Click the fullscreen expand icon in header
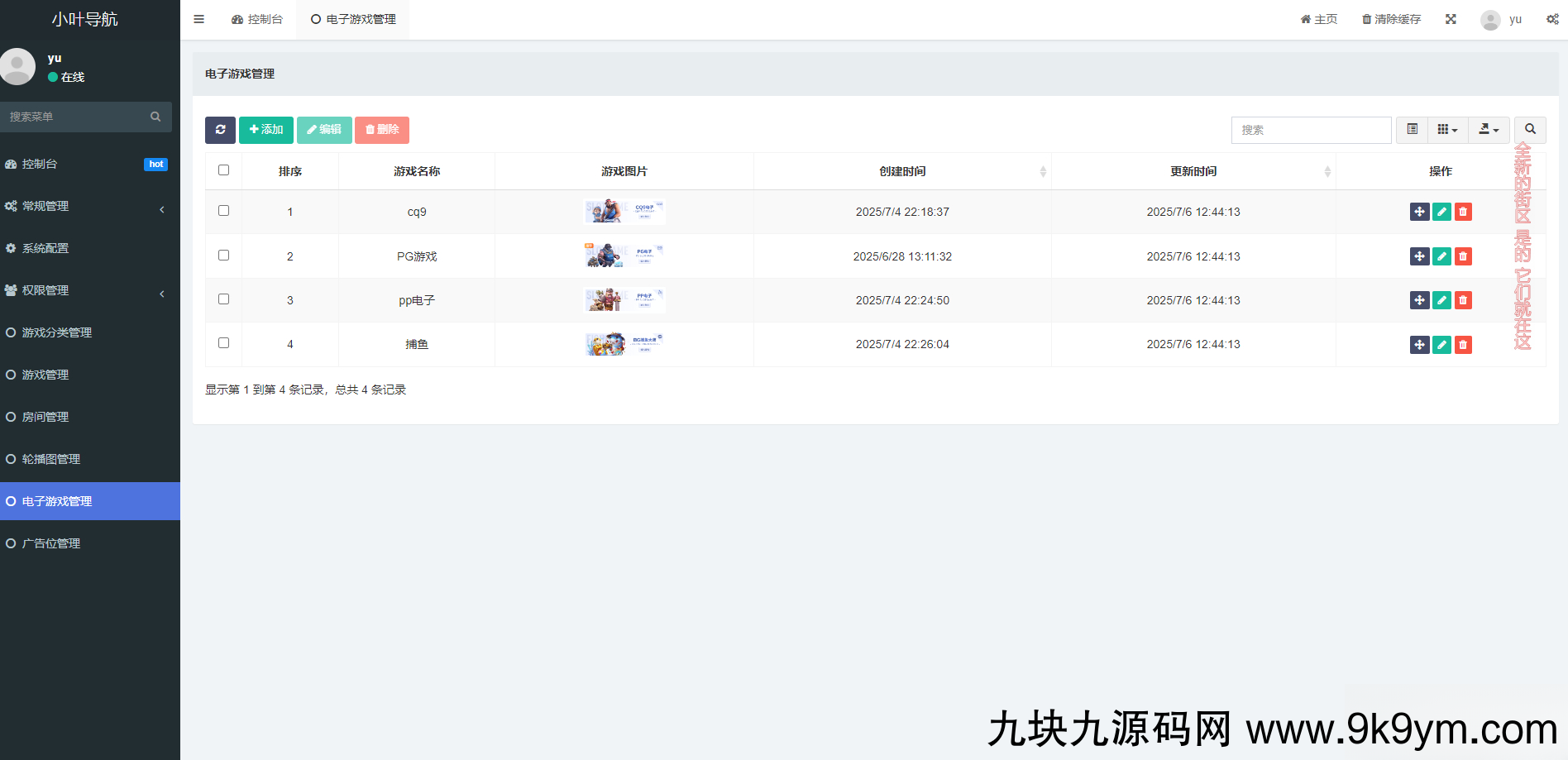 (x=1451, y=19)
